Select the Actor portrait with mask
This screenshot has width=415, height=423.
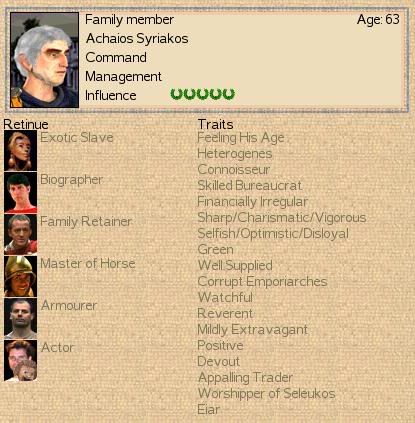(20, 360)
